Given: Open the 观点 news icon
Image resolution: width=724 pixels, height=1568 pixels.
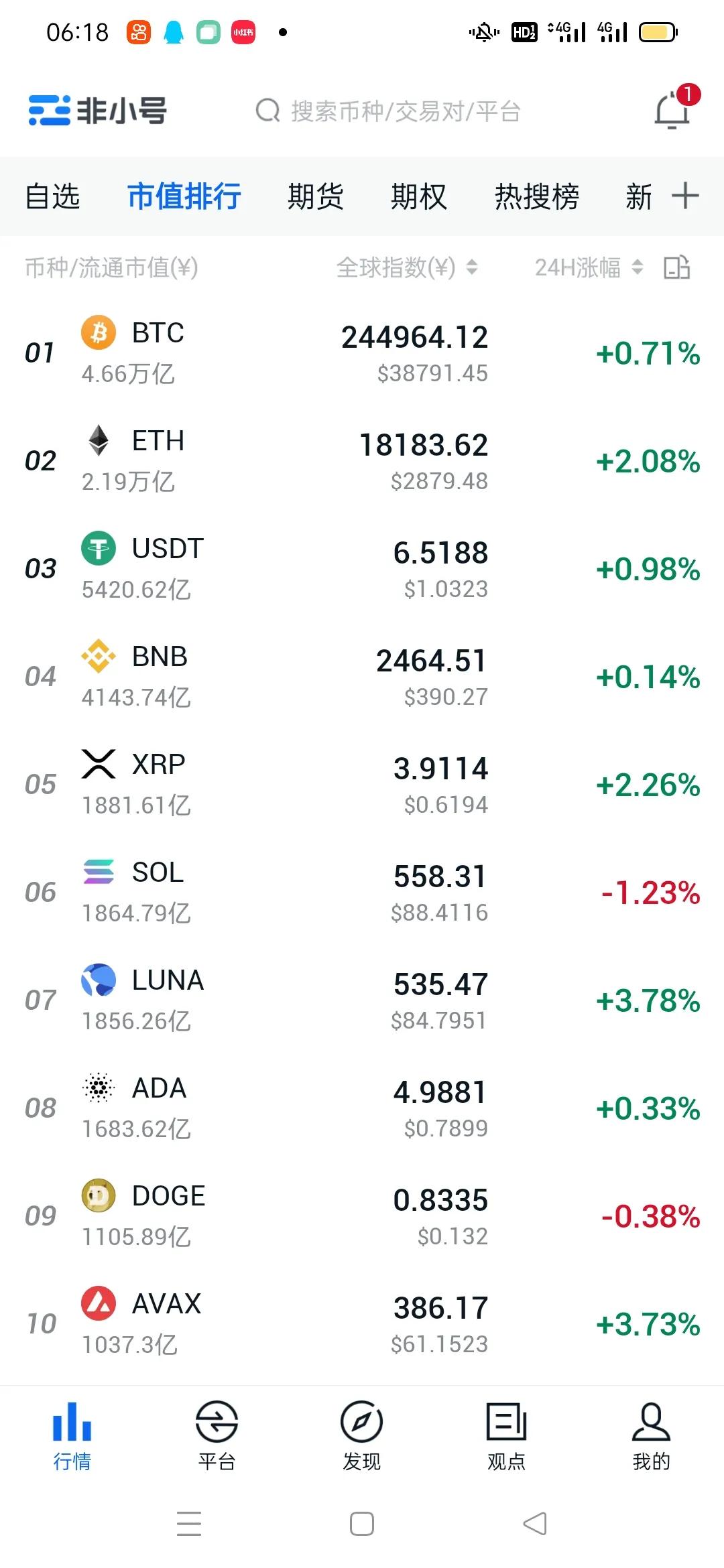Looking at the screenshot, I should tap(506, 1421).
